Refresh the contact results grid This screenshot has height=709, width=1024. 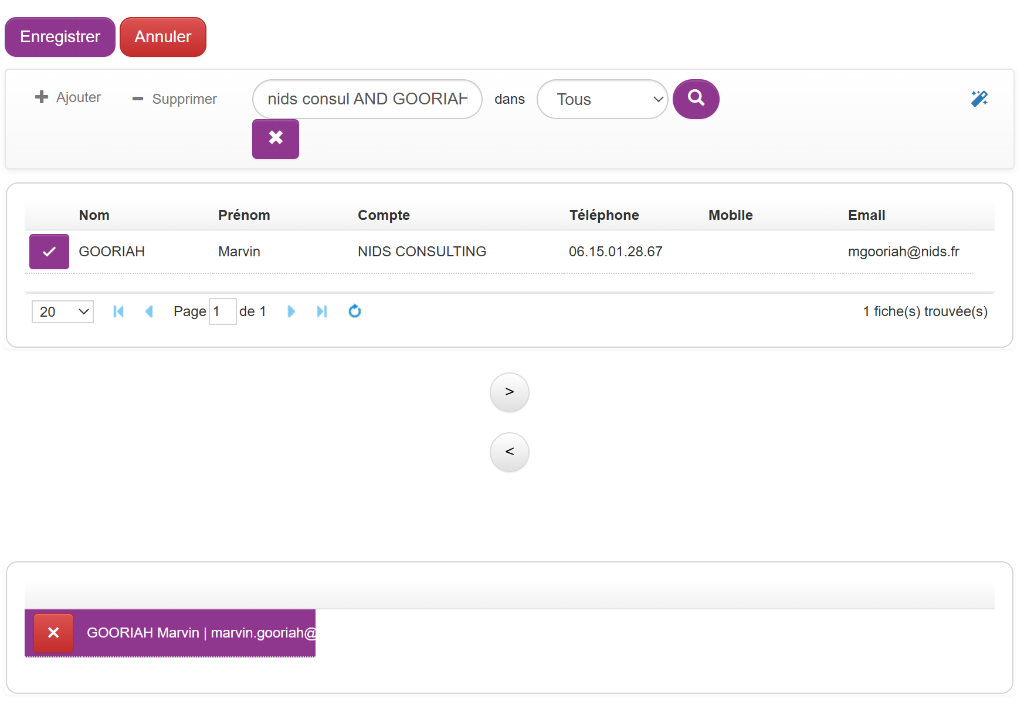coord(354,312)
